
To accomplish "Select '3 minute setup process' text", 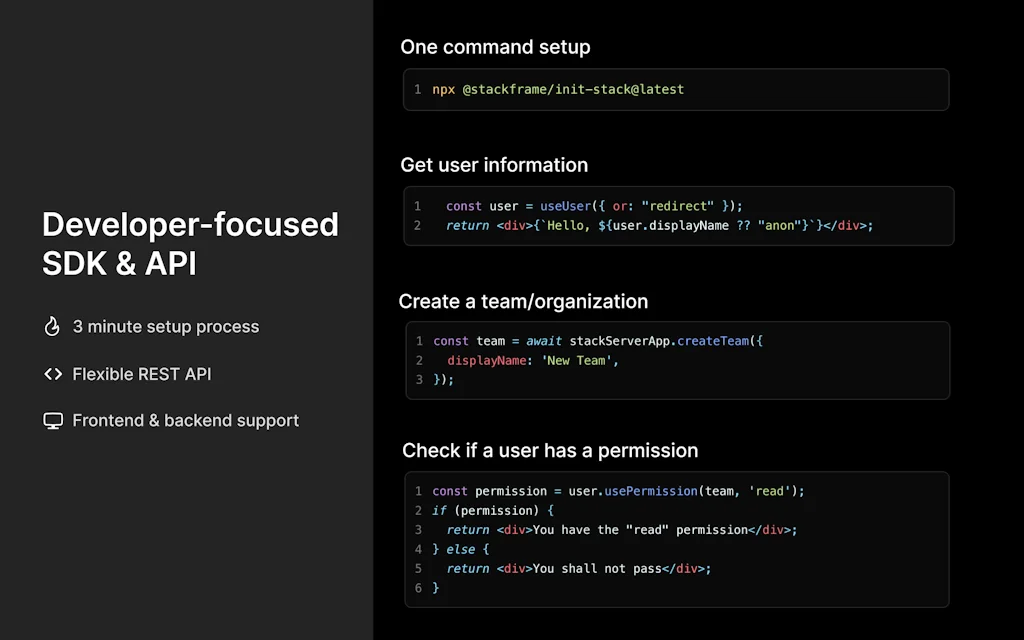I will [166, 326].
